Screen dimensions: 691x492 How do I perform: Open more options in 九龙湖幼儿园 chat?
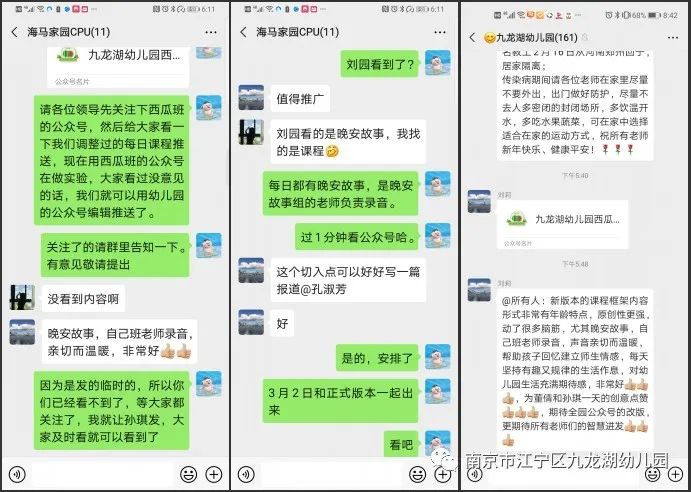672,38
